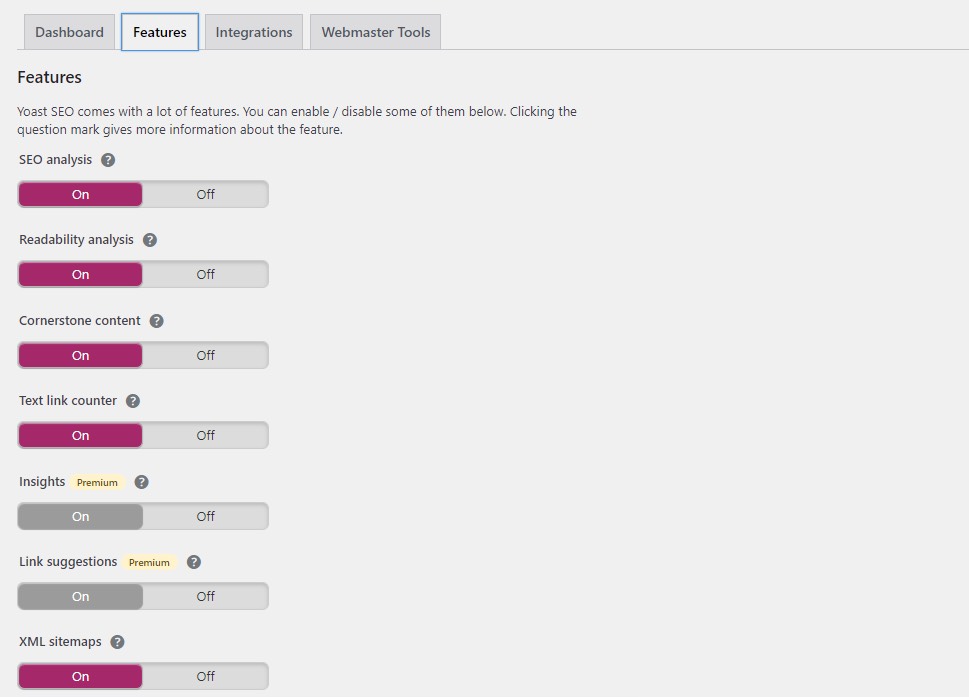
Task: Open the Insights feature question mark
Action: (141, 481)
